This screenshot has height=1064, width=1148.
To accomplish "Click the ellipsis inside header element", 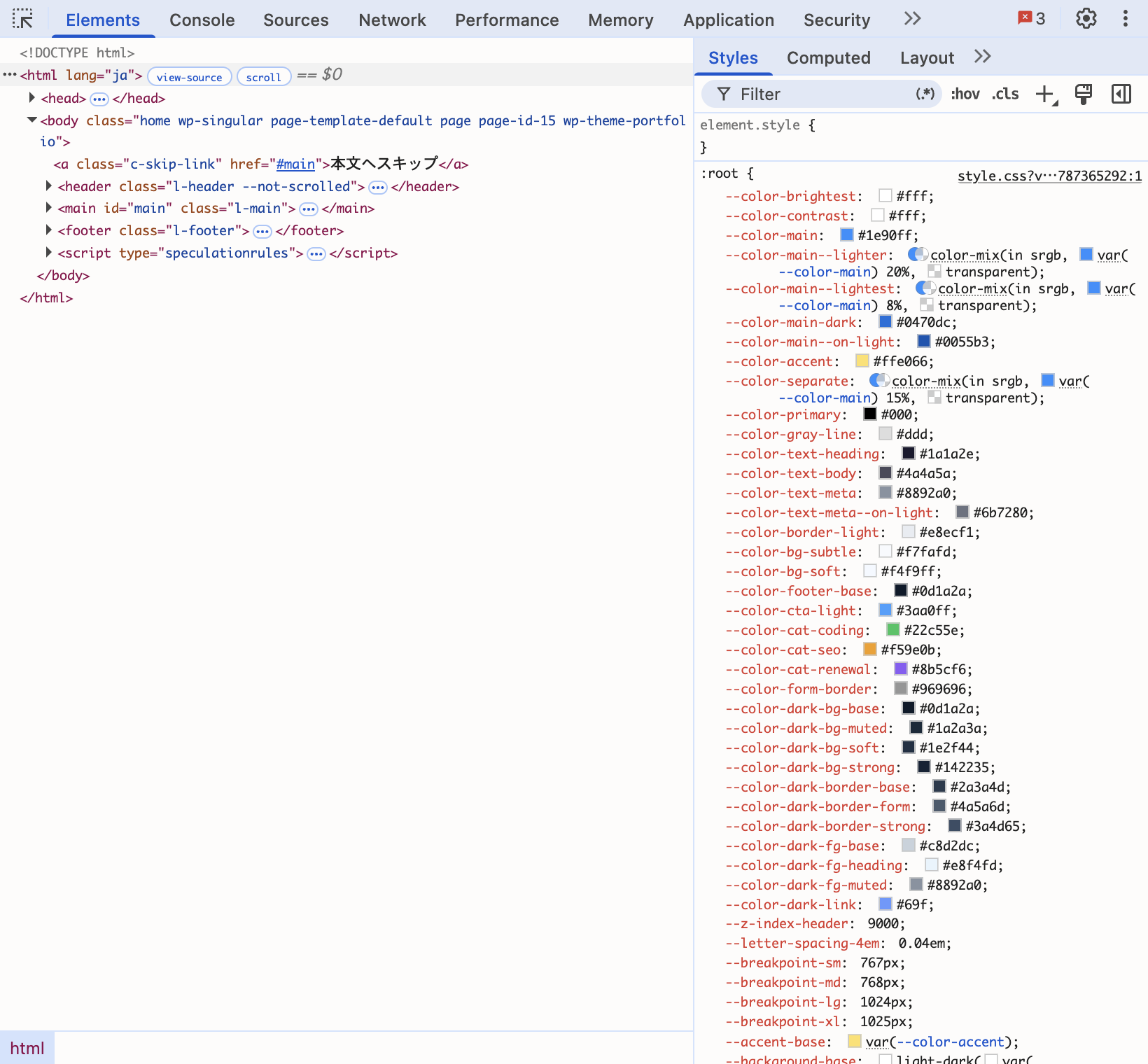I will (x=378, y=187).
